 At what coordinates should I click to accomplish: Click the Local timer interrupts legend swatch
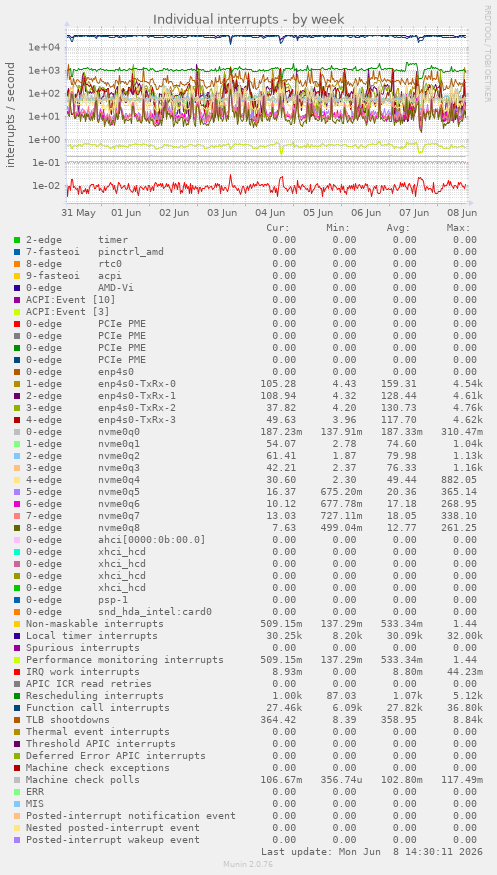tap(17, 636)
